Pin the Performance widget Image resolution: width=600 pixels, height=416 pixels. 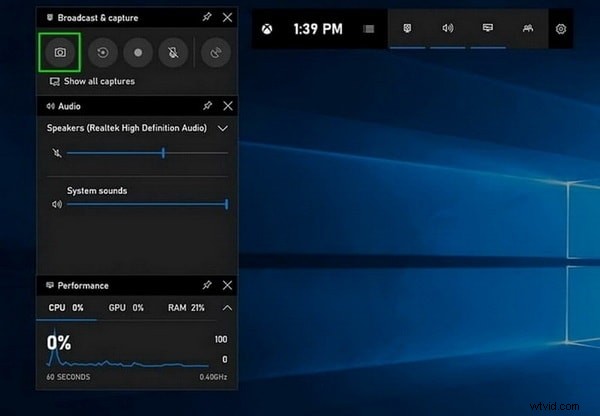click(207, 285)
